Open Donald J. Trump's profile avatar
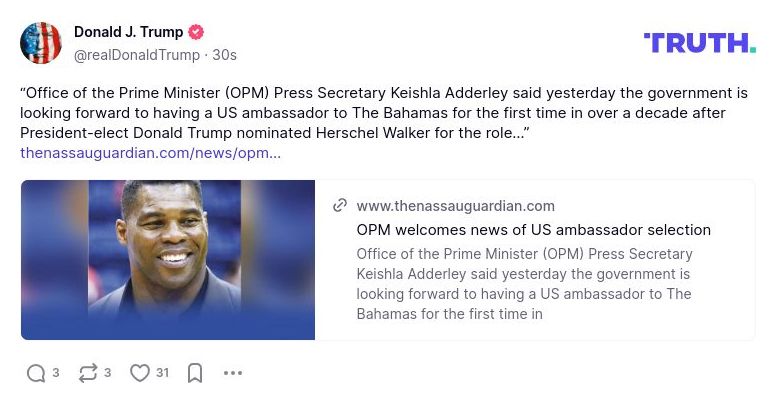Viewport: 777px width, 403px height. coord(41,43)
